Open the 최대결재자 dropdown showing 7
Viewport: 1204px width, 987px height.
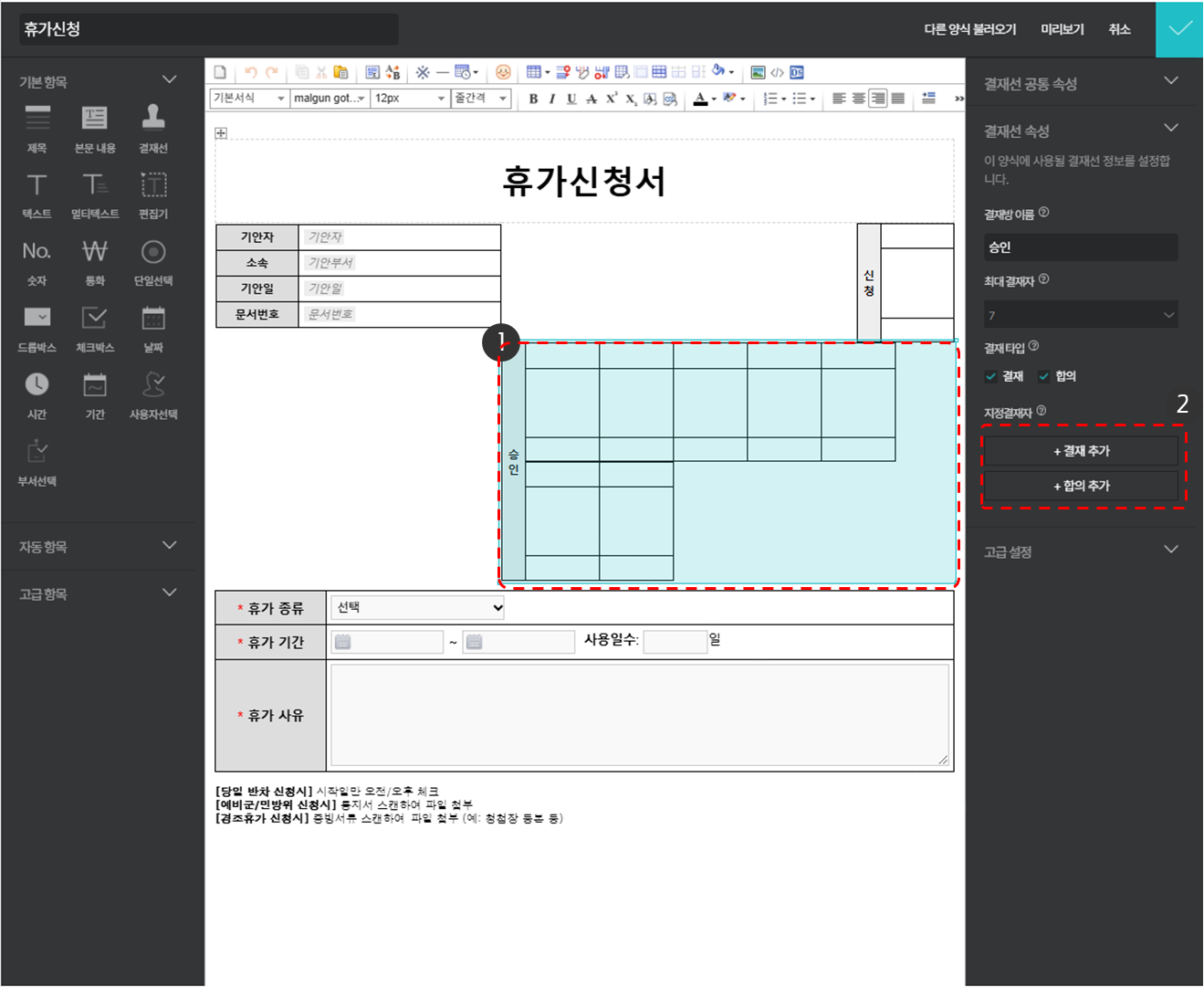pos(1081,315)
